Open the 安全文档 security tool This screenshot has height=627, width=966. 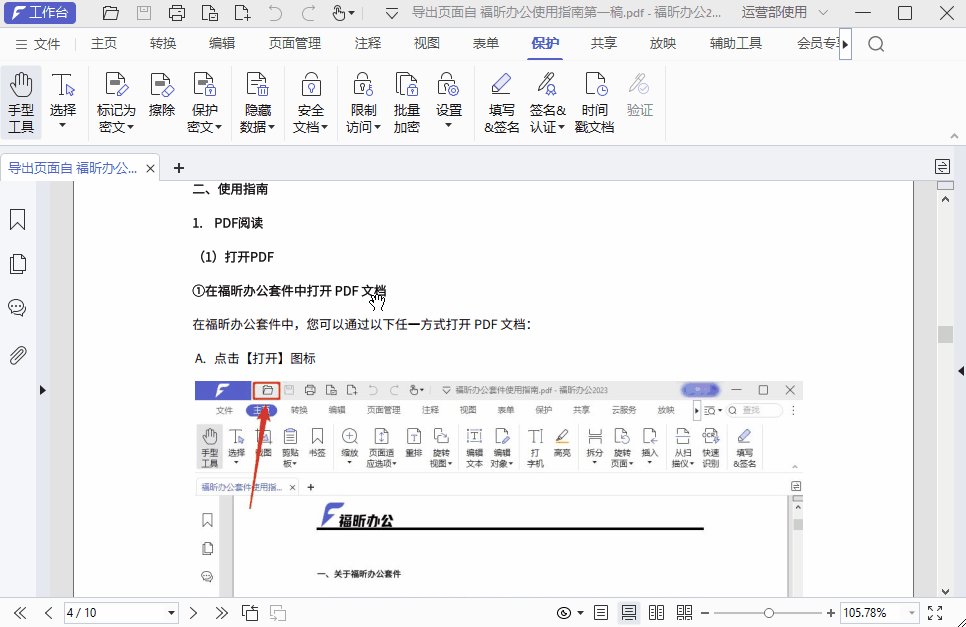(x=310, y=97)
